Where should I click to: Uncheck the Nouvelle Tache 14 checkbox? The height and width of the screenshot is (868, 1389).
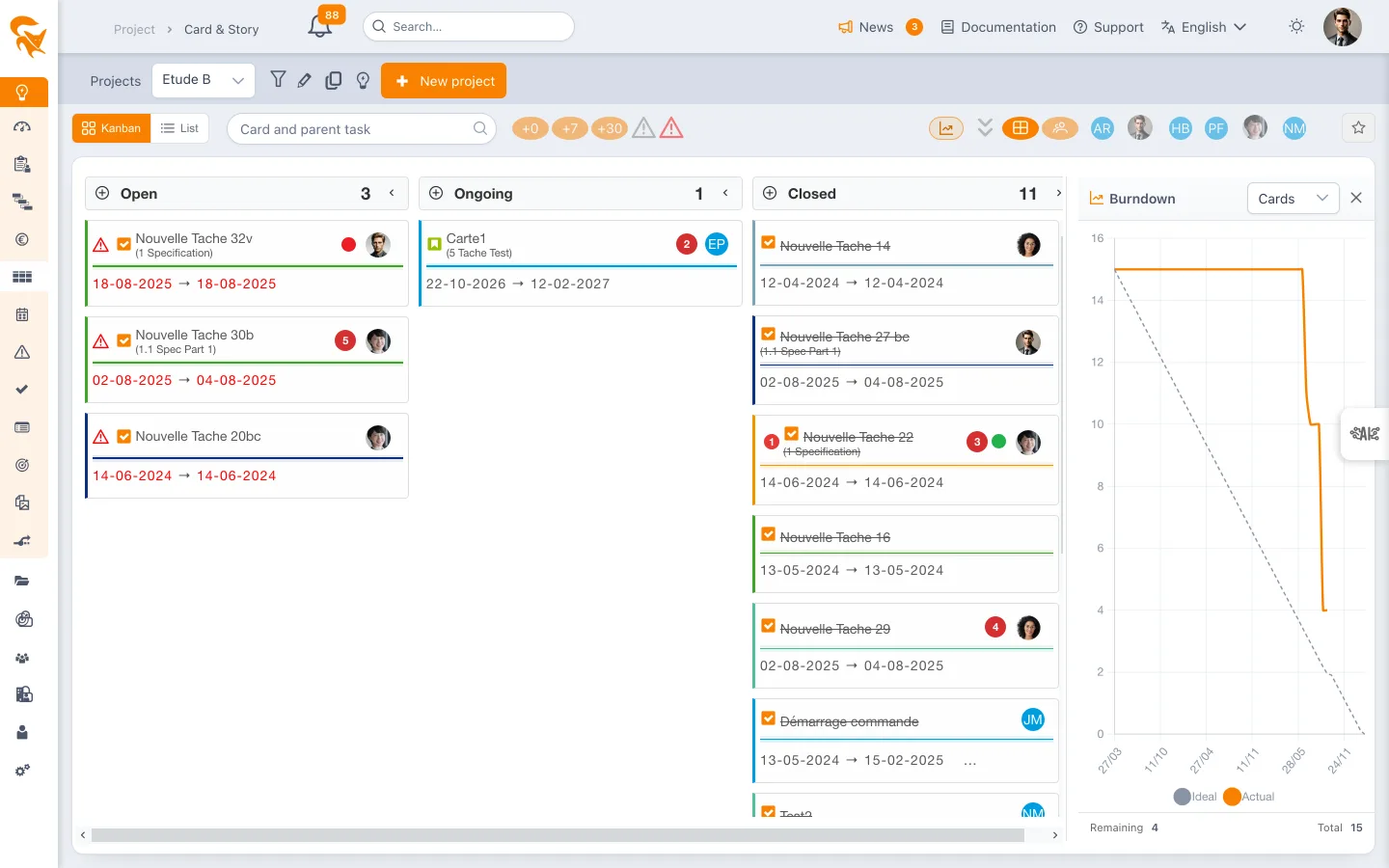[769, 243]
